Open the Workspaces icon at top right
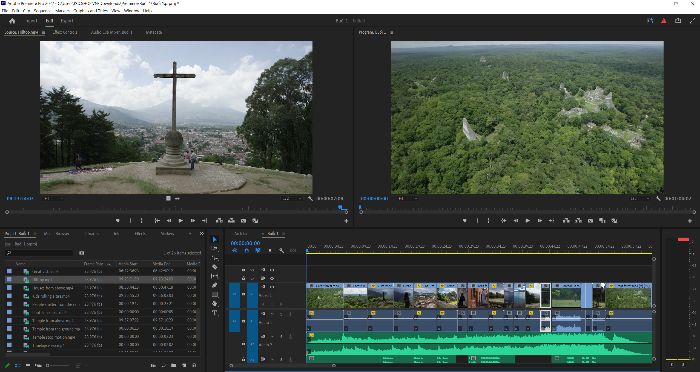 pos(650,21)
